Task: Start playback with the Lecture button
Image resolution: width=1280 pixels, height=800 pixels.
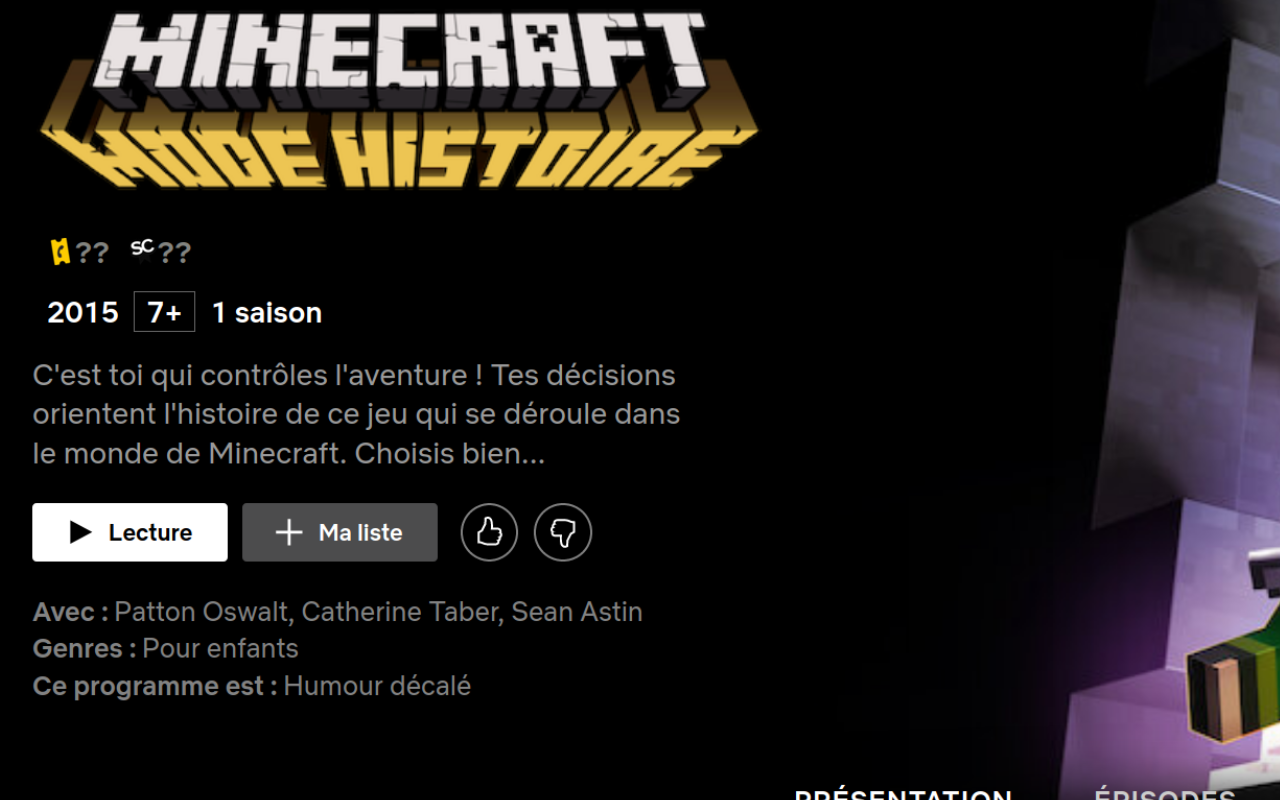Action: tap(130, 532)
